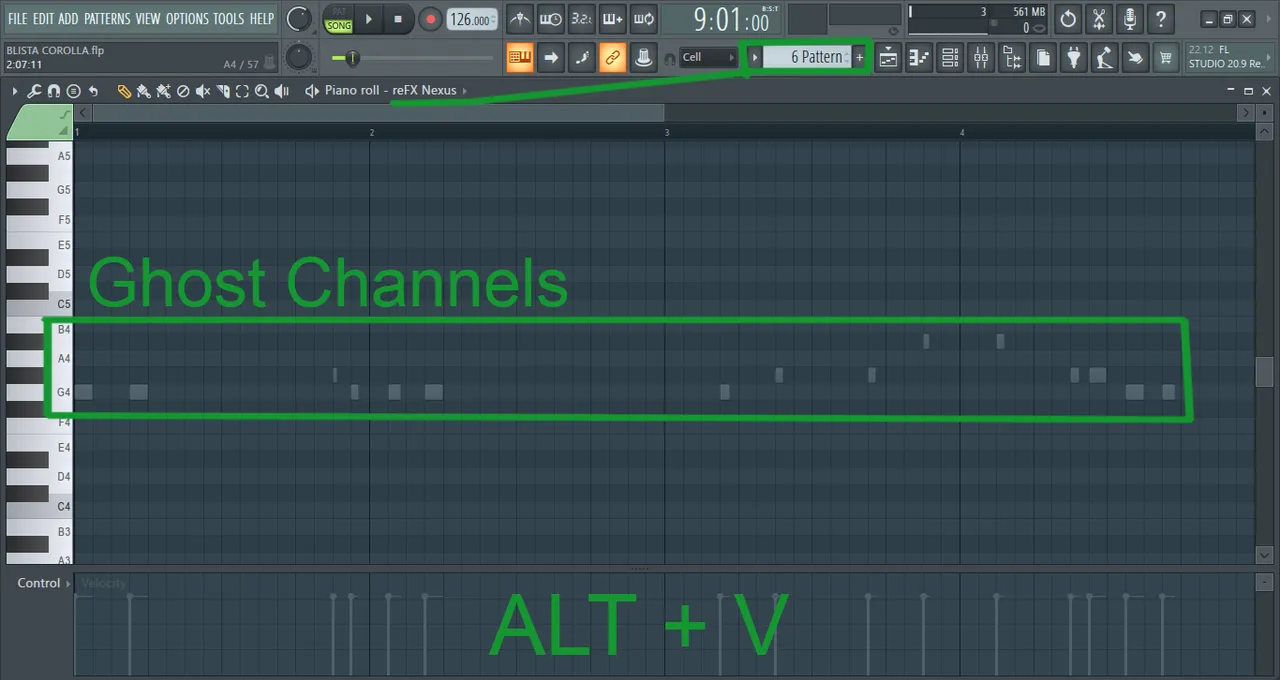
Task: Open the EDIT menu
Action: [42, 18]
